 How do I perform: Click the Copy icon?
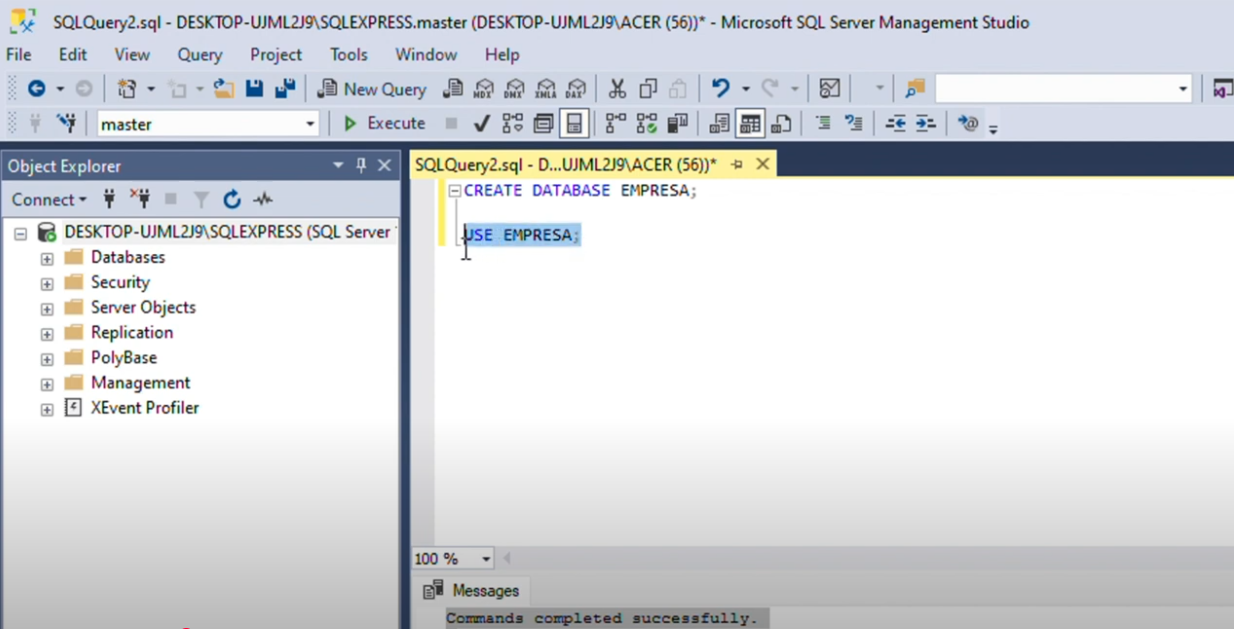(x=648, y=89)
